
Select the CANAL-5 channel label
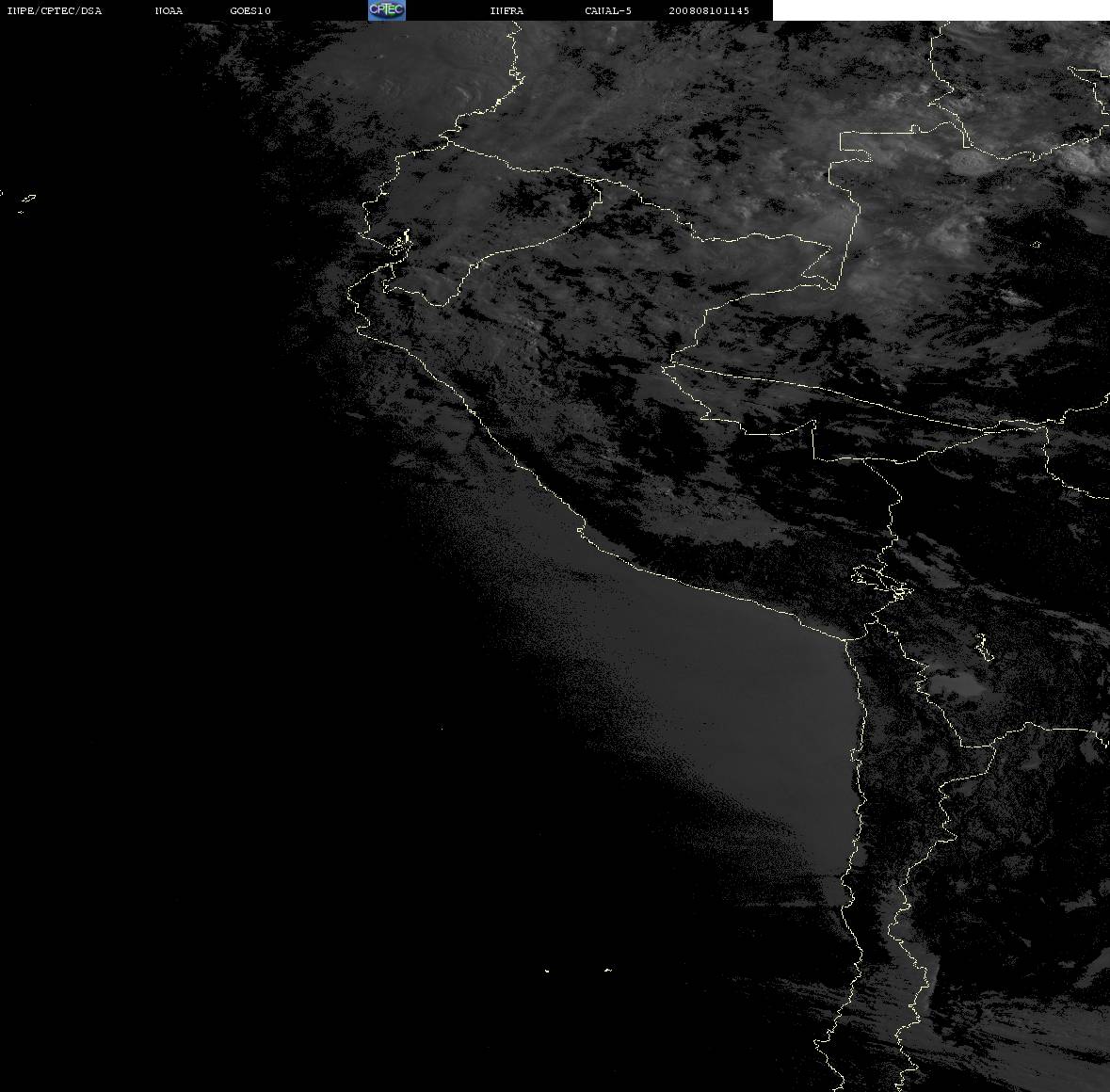tap(608, 10)
